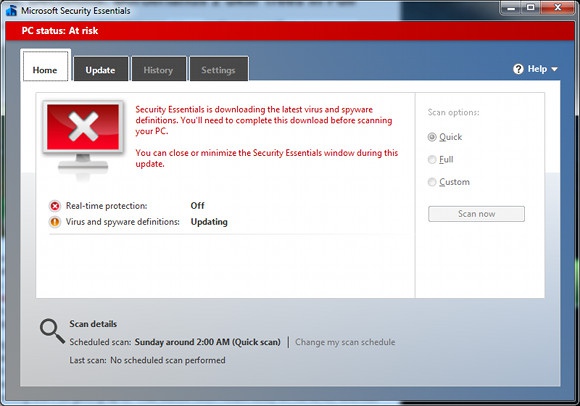The width and height of the screenshot is (580, 406).
Task: Expand the Help dropdown arrow
Action: (x=554, y=69)
